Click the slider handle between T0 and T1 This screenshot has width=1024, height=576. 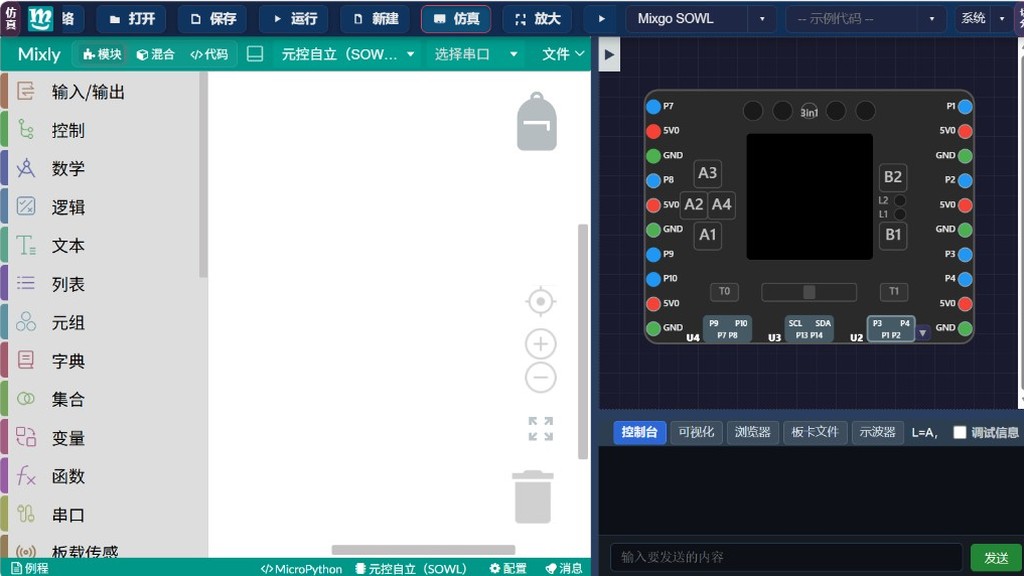[809, 292]
